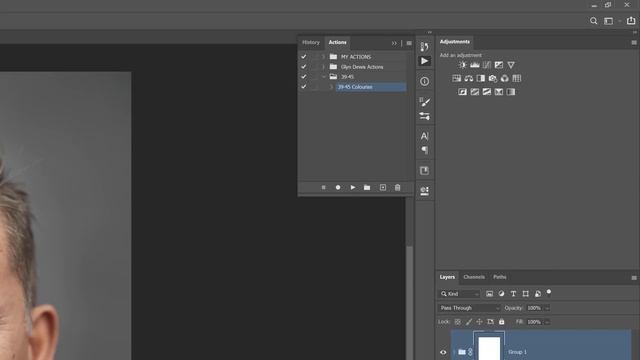This screenshot has width=640, height=360.
Task: Collapse the History/Actions panel with double arrows
Action: (x=394, y=43)
